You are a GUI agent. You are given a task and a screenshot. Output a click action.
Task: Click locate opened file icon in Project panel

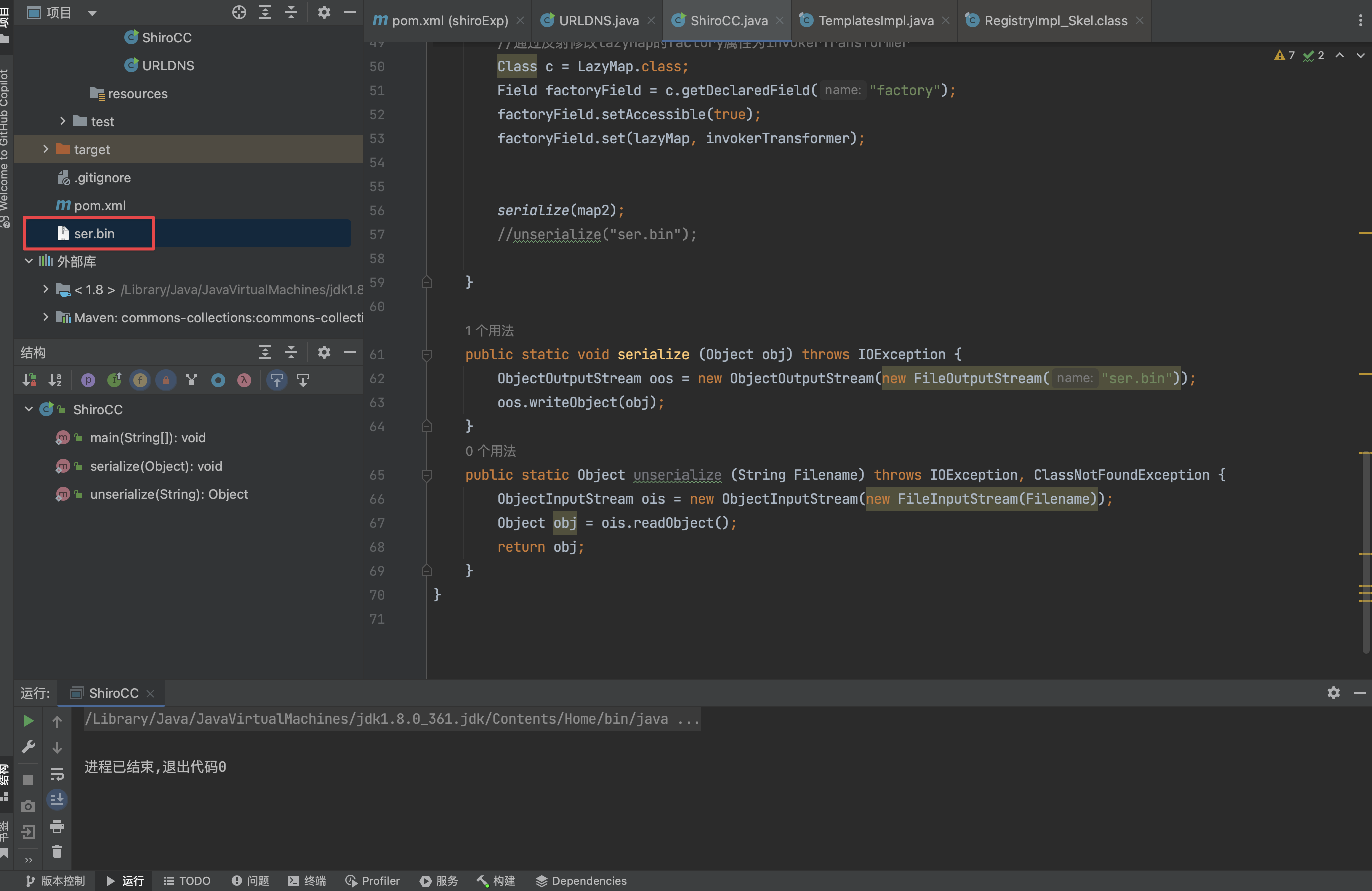[x=239, y=12]
